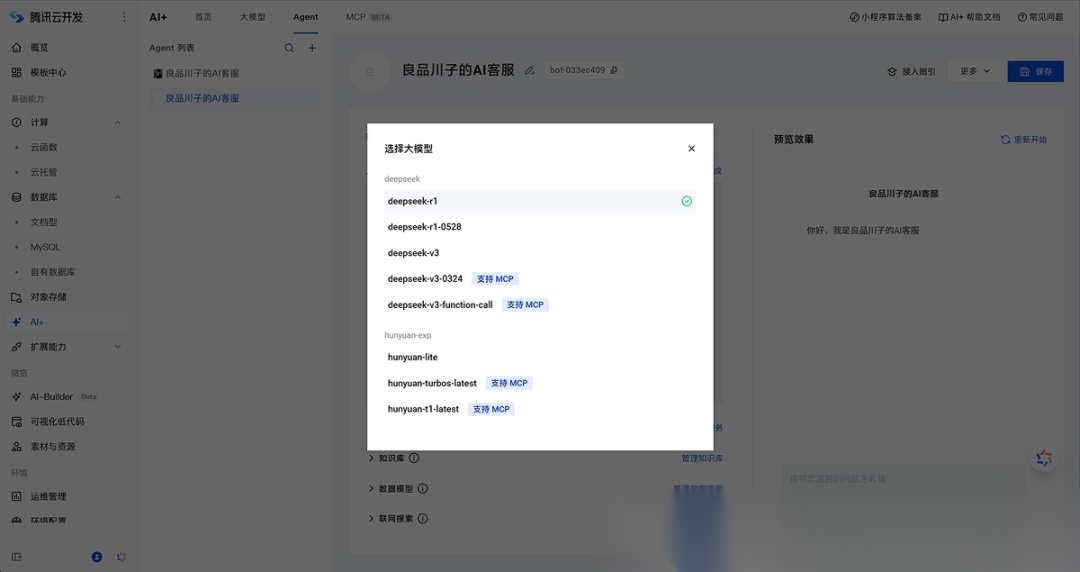Click the agent avatar circle
Viewport: 1080px width, 572px height.
click(x=370, y=71)
